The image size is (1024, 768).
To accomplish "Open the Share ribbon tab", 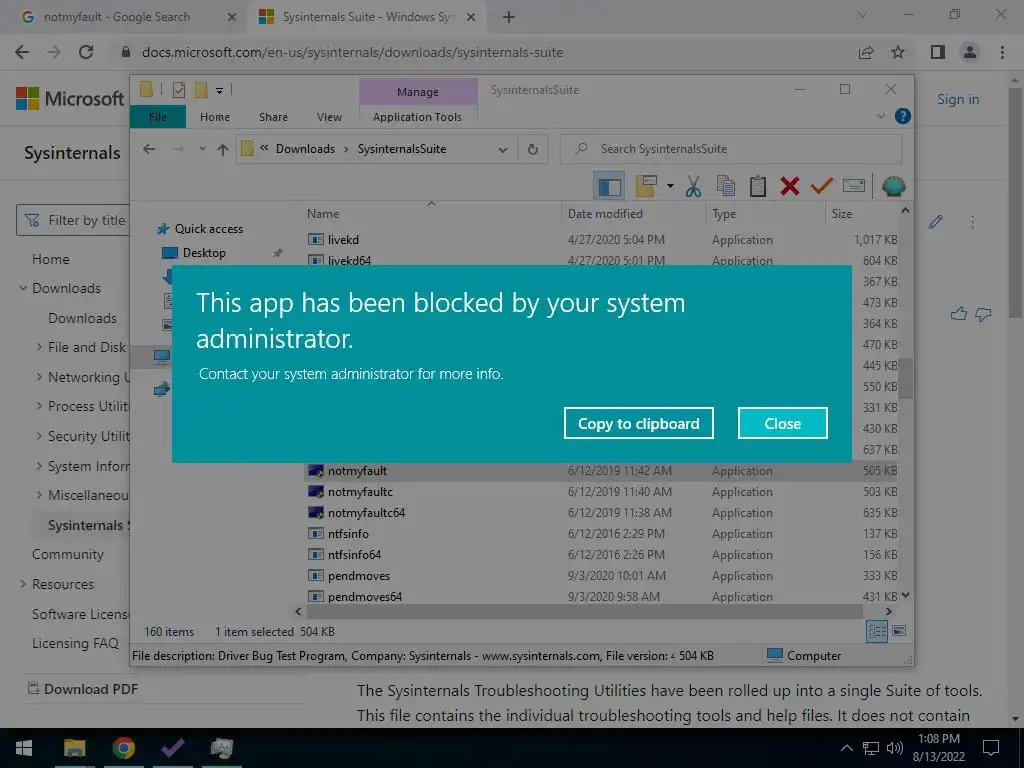I will pyautogui.click(x=273, y=117).
